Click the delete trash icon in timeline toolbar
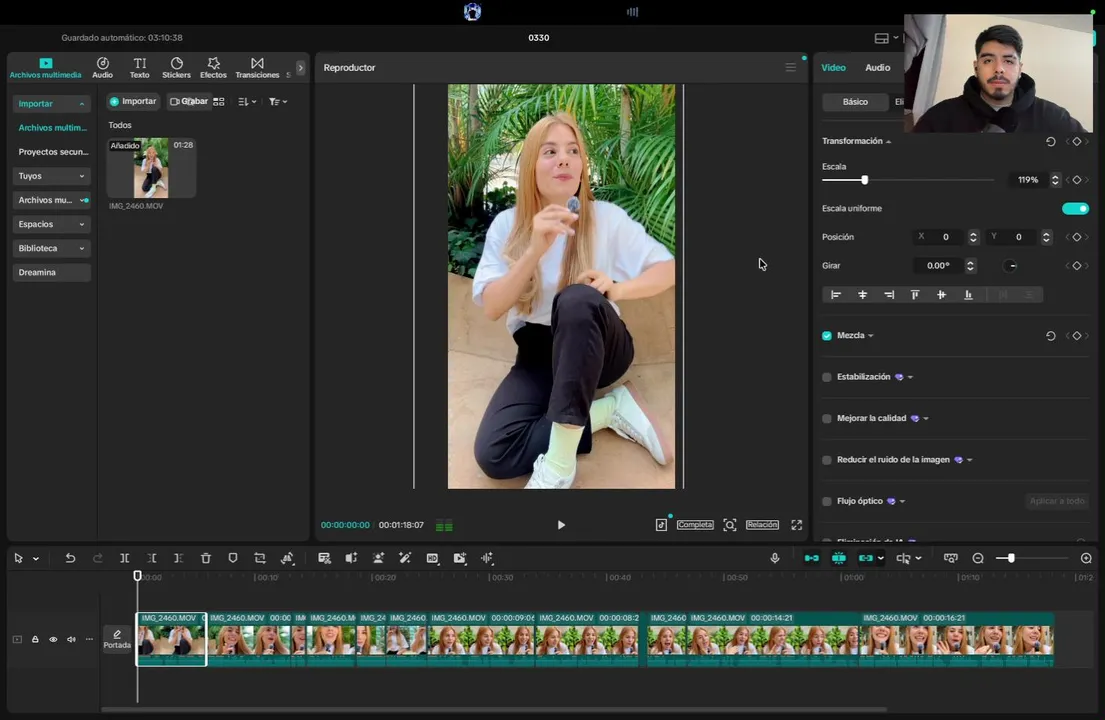This screenshot has width=1105, height=720. tap(206, 558)
